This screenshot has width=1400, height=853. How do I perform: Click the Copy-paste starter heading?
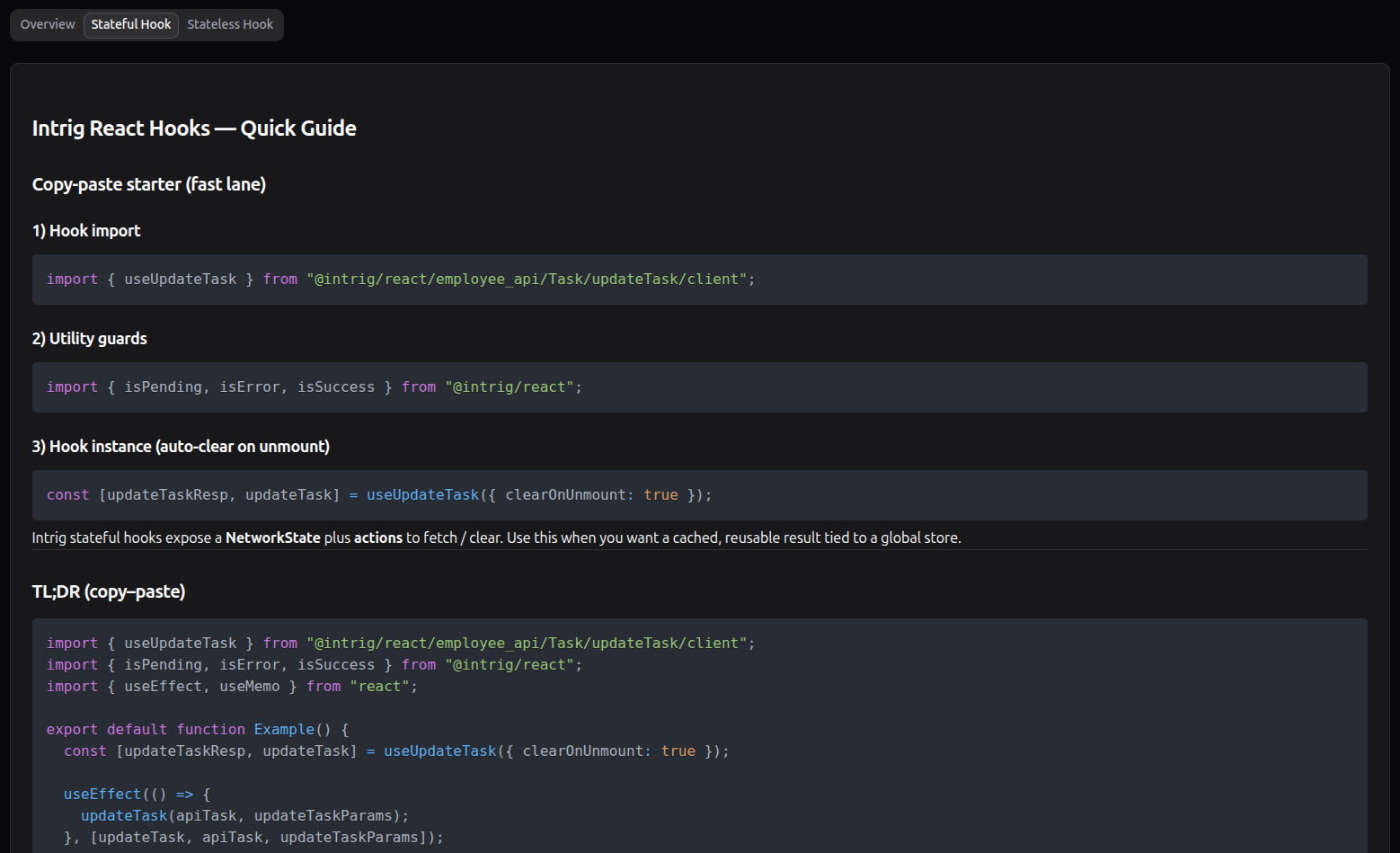click(148, 184)
